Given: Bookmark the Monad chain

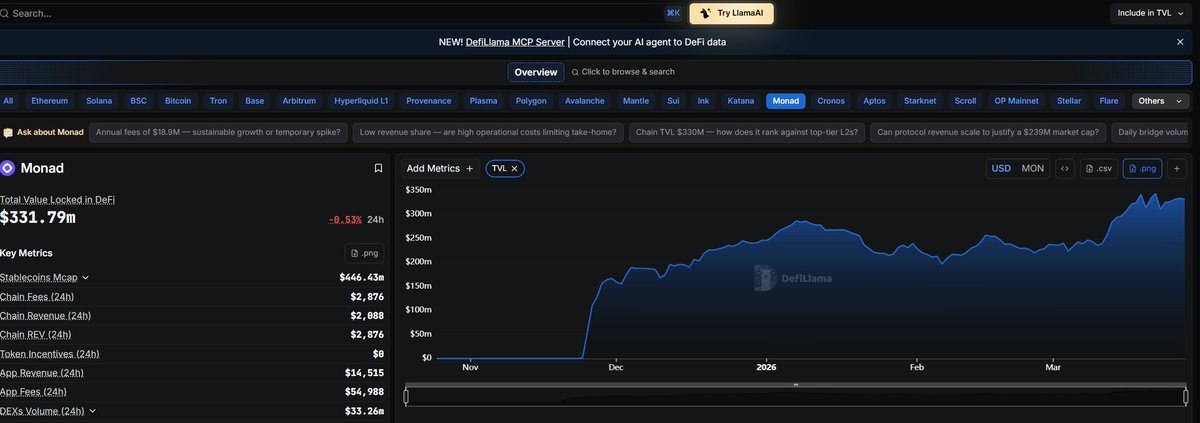Looking at the screenshot, I should pos(378,168).
